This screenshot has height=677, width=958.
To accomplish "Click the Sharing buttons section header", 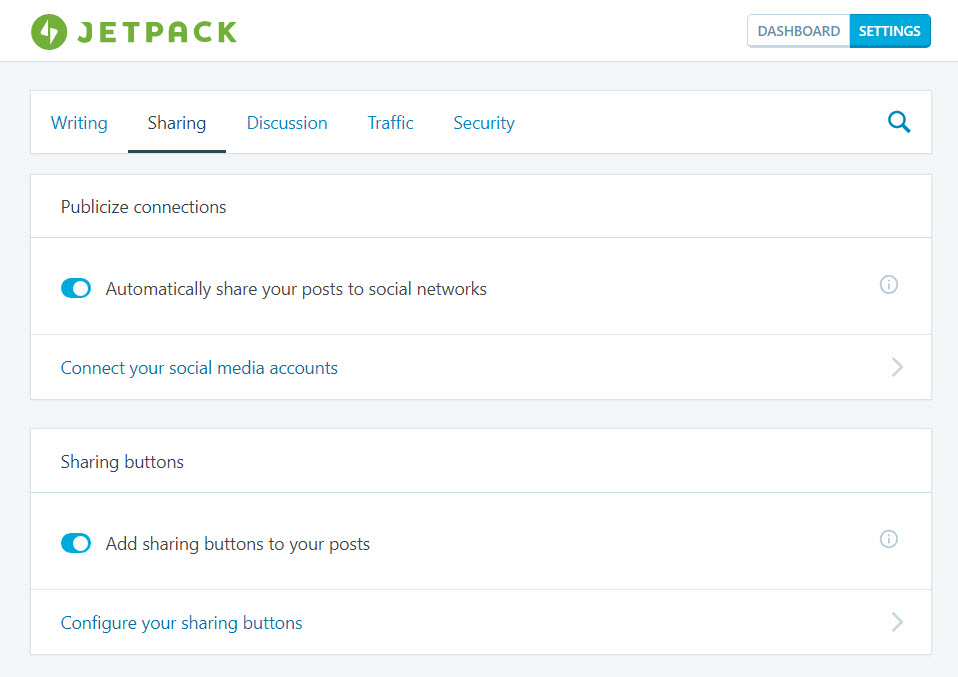I will [122, 462].
